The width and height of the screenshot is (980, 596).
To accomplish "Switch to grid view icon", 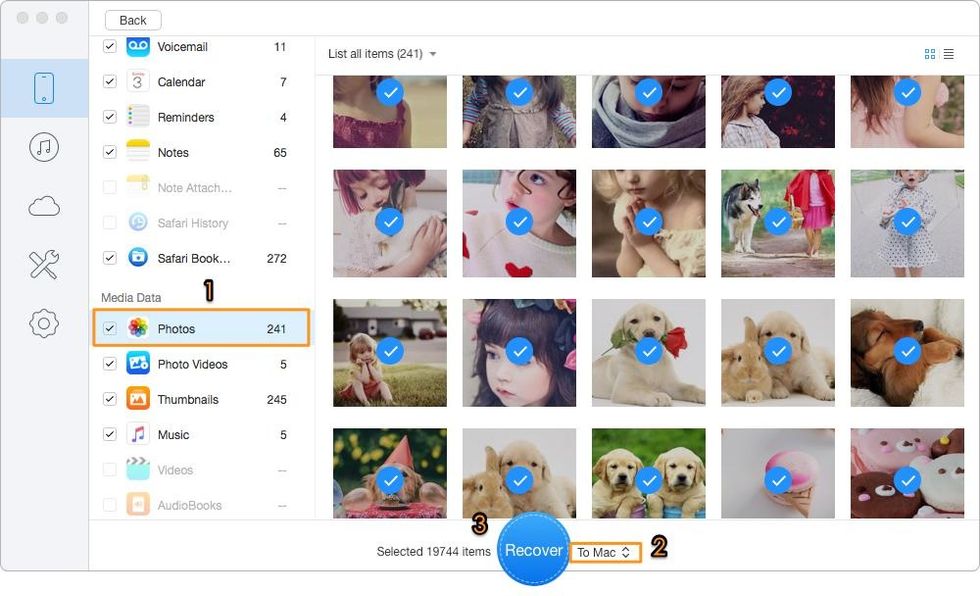I will pos(930,54).
